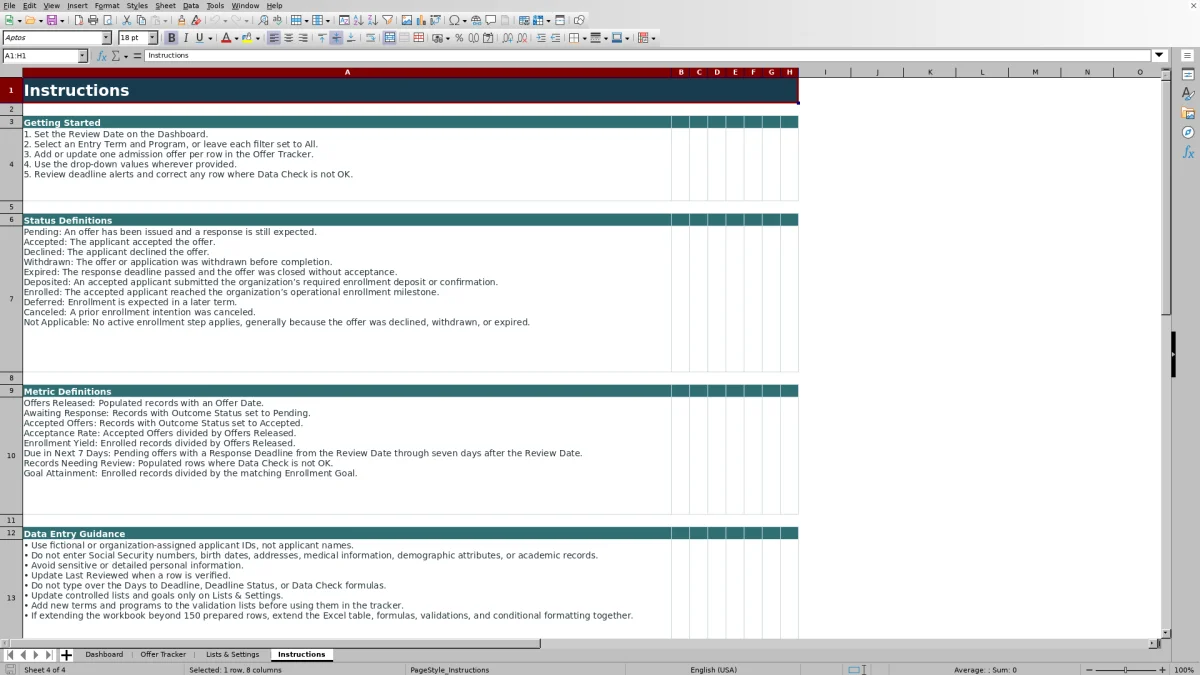Click the Merge and Center Cells icon

point(389,38)
